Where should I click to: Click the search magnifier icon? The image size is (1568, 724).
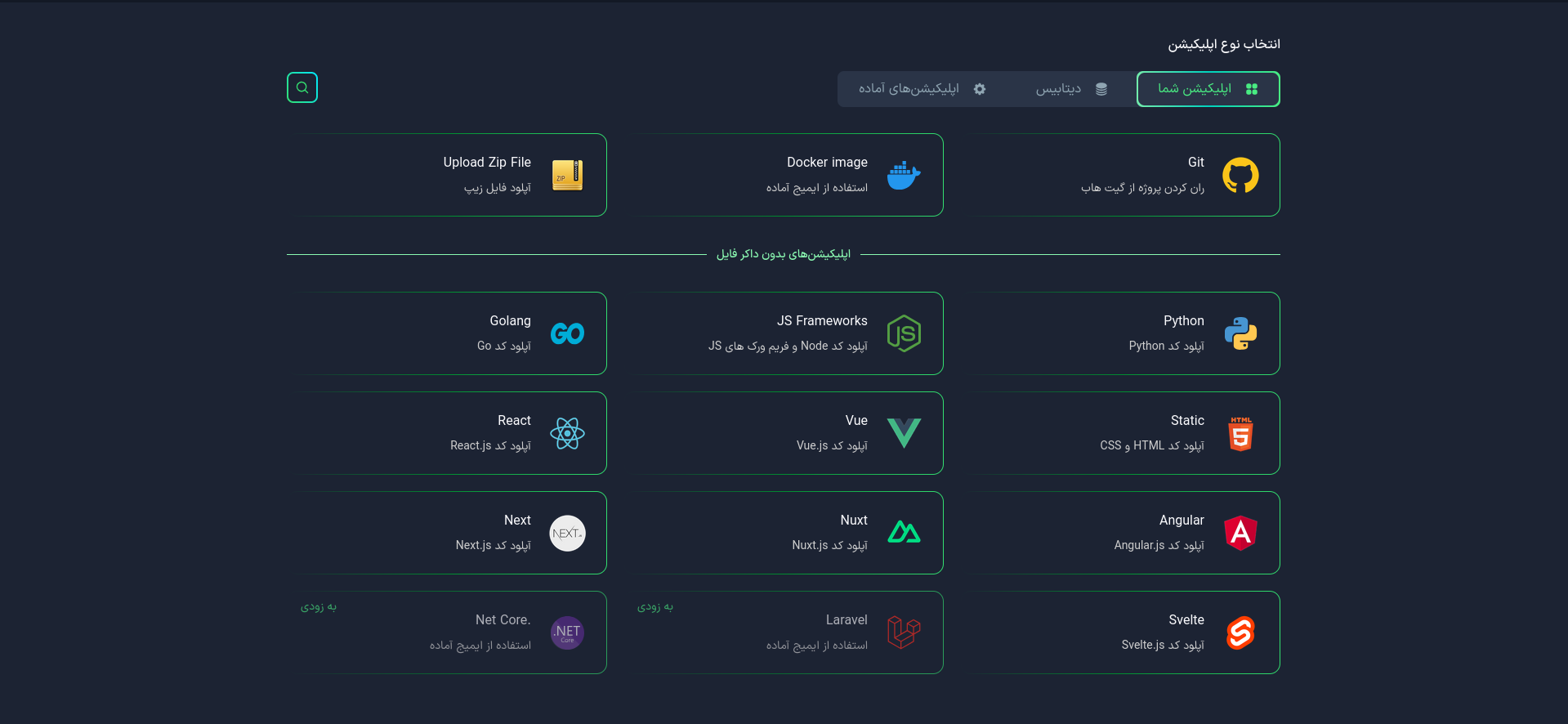tap(302, 87)
